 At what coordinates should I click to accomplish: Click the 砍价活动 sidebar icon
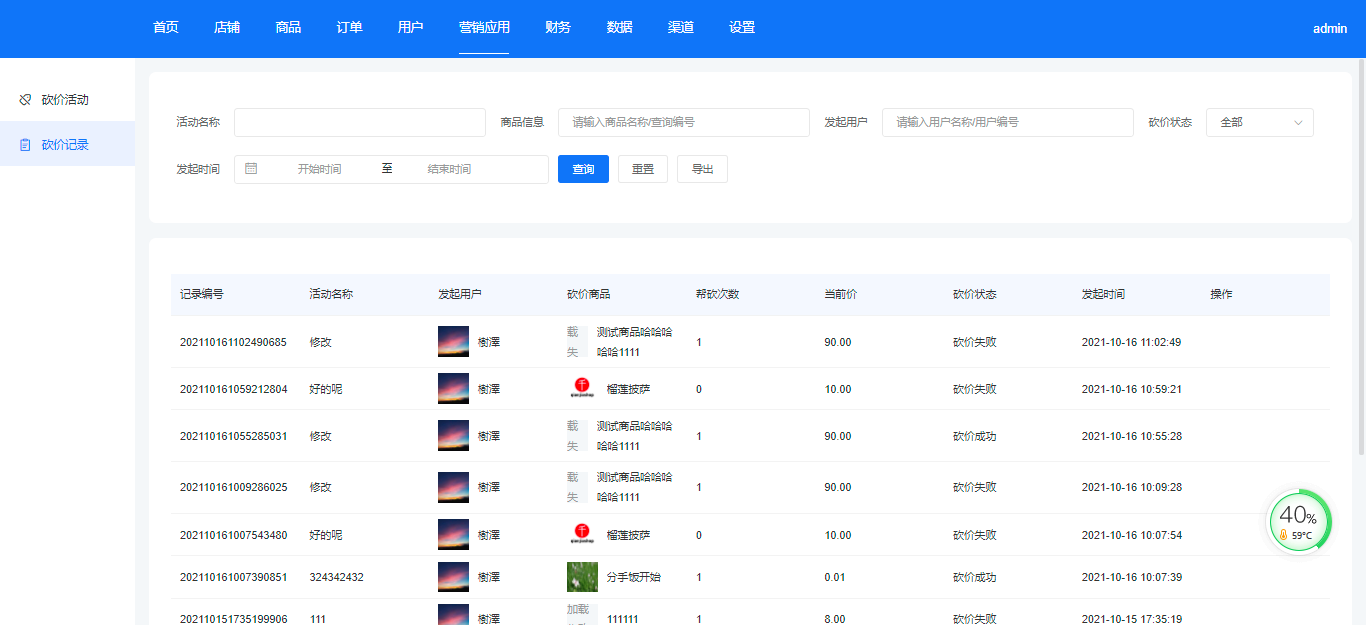click(26, 100)
